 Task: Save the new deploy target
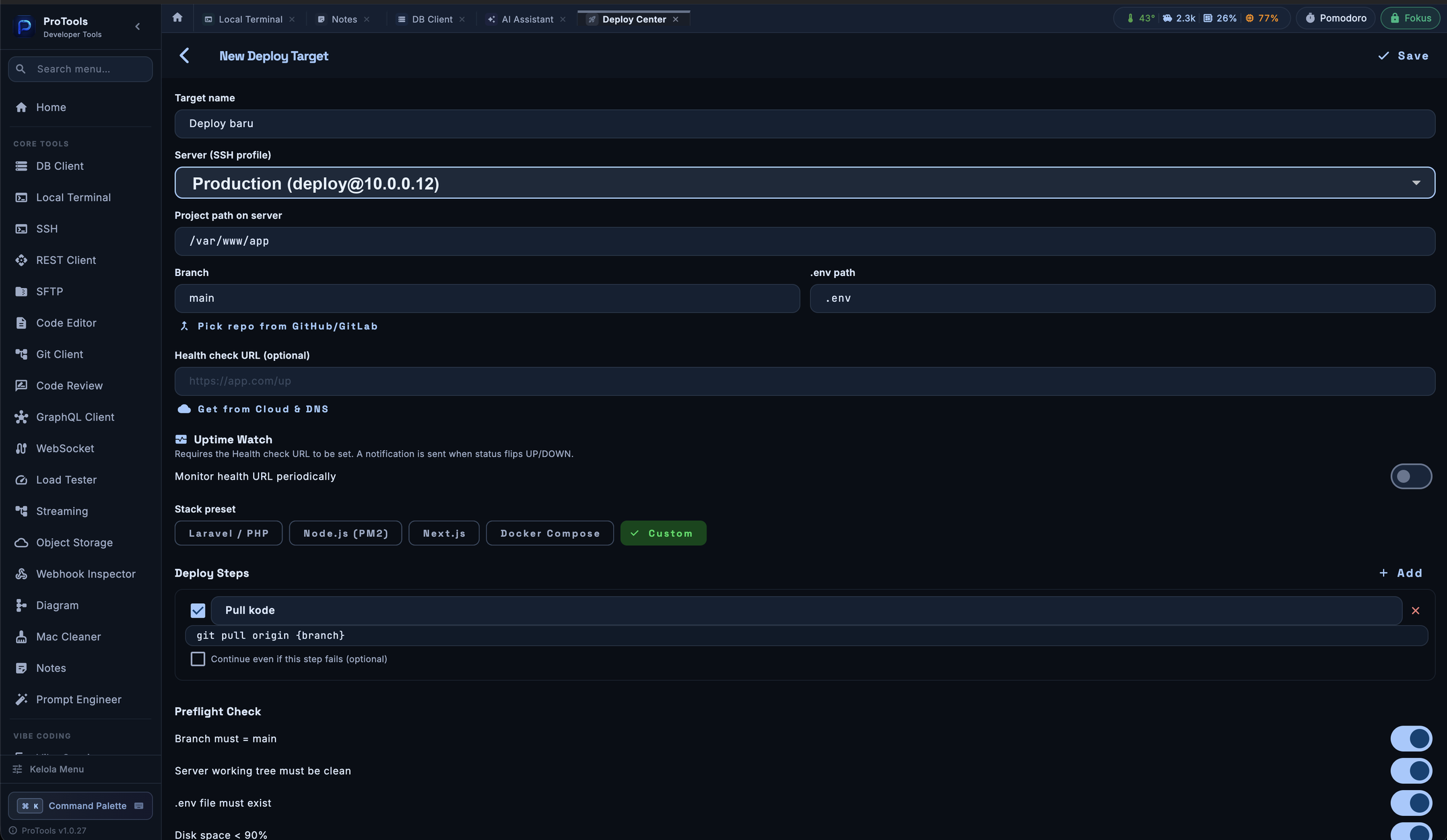click(x=1404, y=55)
